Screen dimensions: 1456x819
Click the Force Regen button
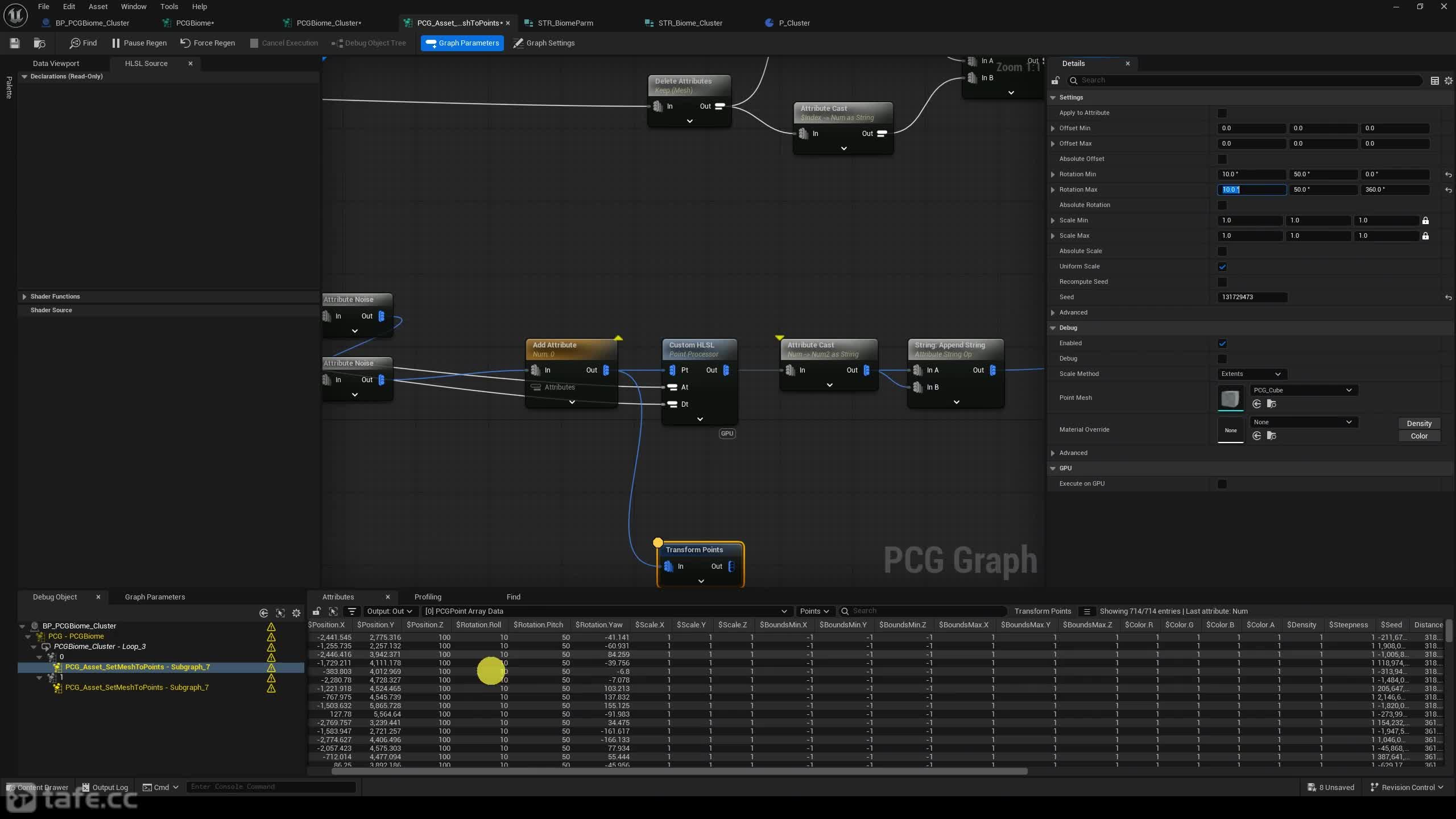(x=208, y=43)
